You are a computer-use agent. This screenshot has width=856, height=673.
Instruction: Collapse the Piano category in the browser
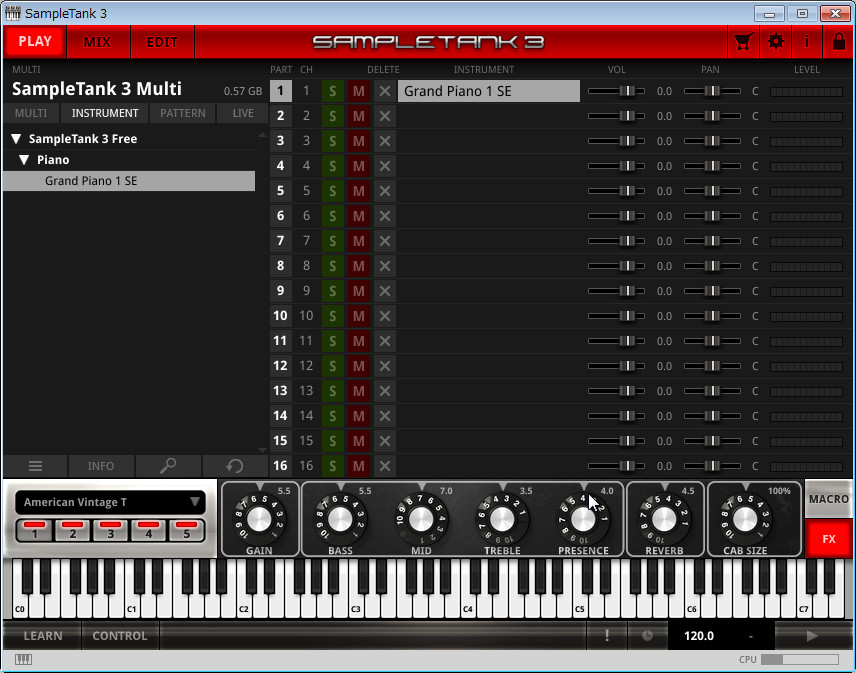click(x=25, y=159)
